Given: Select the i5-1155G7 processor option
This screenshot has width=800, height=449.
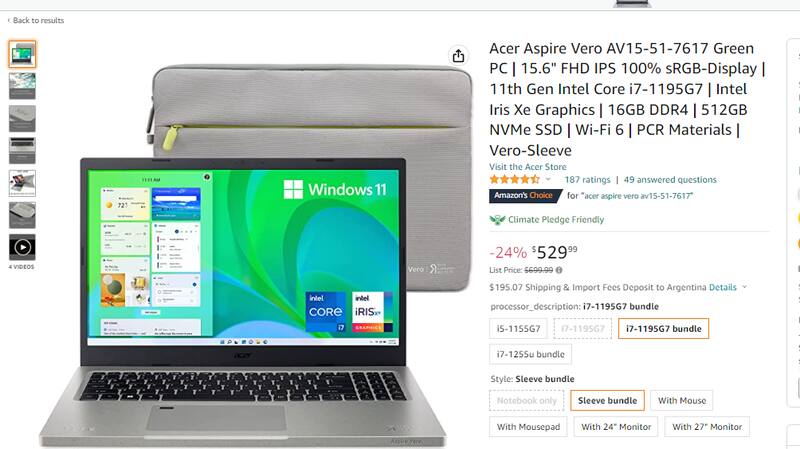Looking at the screenshot, I should pyautogui.click(x=518, y=329).
